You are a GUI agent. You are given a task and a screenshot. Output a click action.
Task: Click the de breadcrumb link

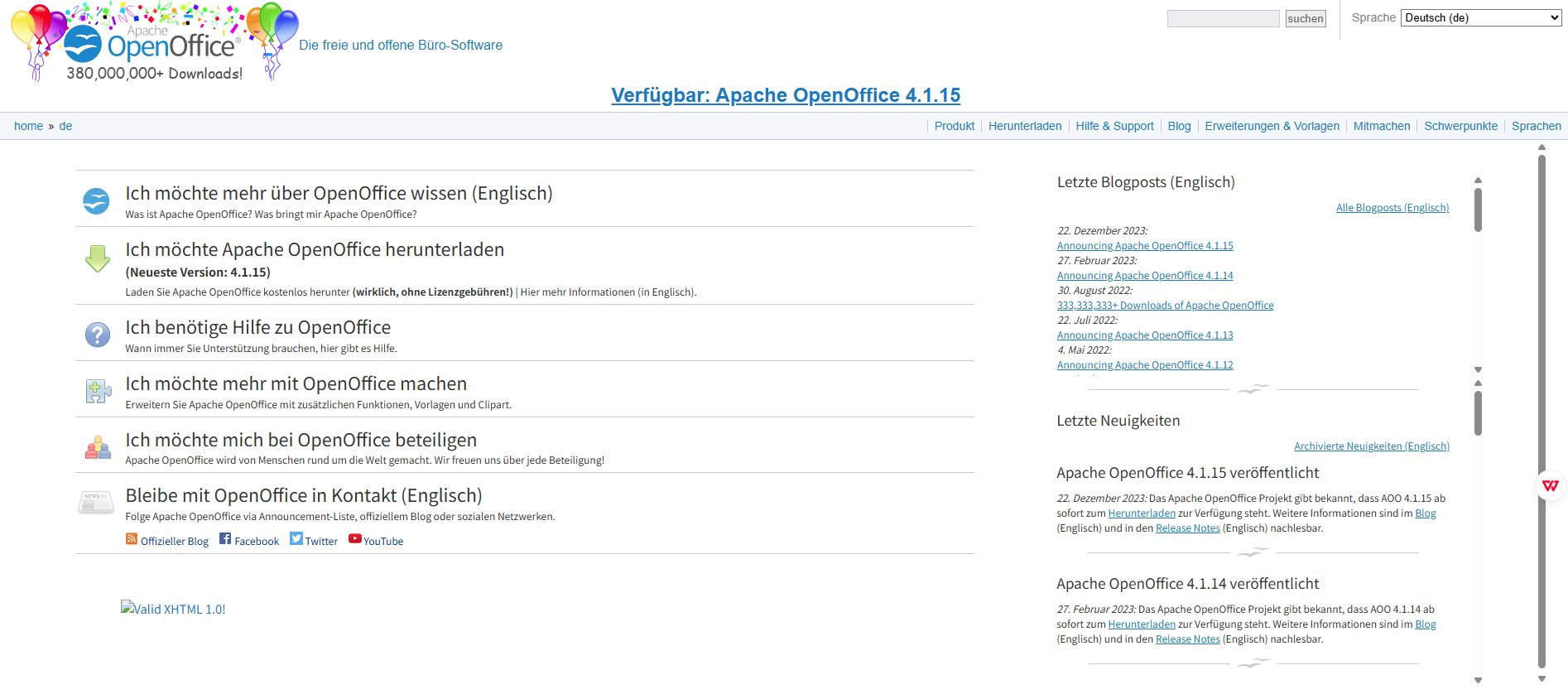(65, 126)
